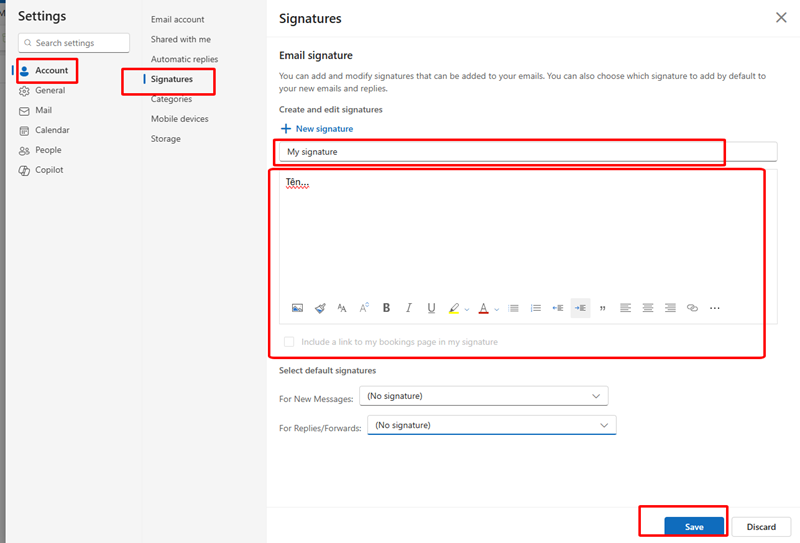
Task: Enable bookings page link checkbox
Action: point(289,342)
